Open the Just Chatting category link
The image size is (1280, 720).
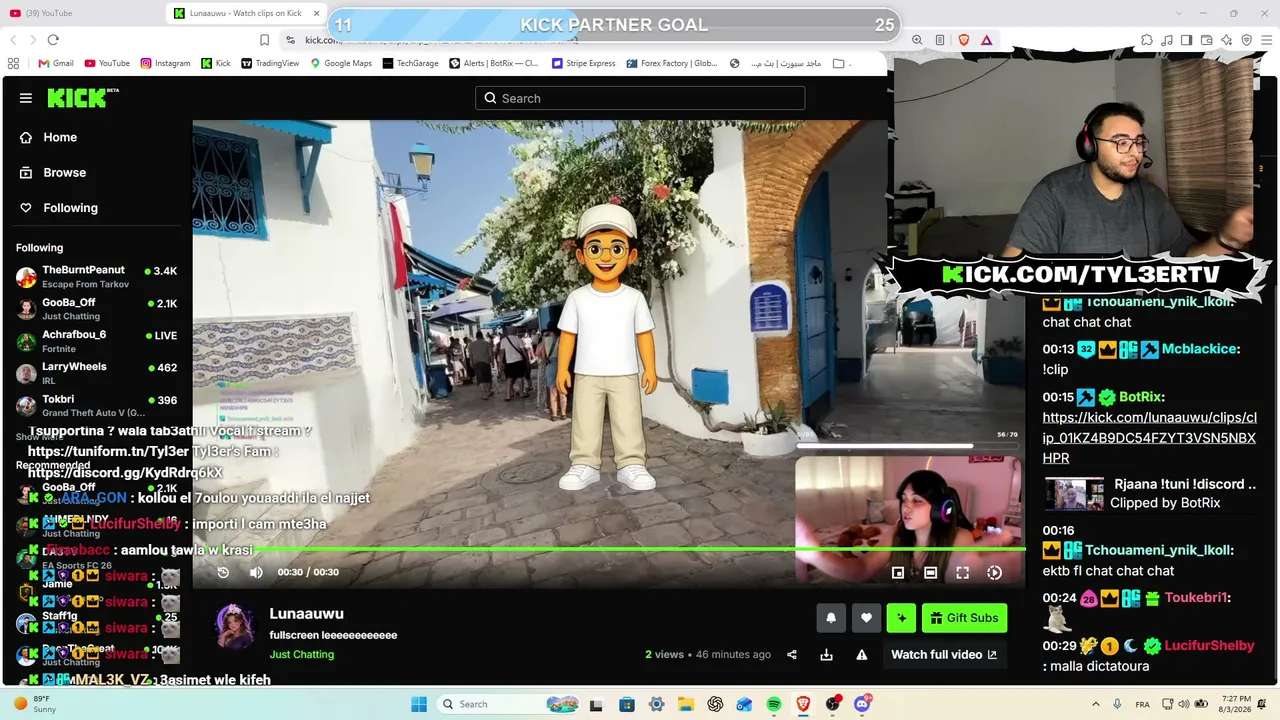(x=301, y=654)
